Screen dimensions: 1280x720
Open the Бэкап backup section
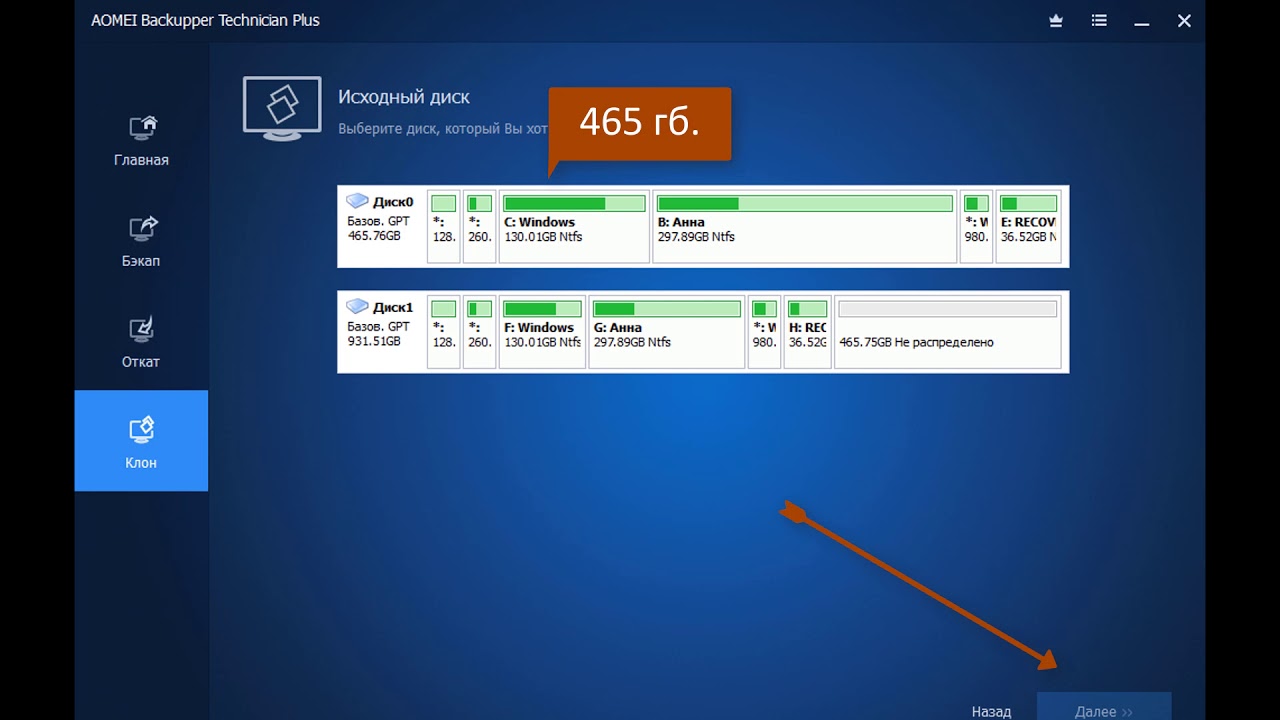[141, 241]
